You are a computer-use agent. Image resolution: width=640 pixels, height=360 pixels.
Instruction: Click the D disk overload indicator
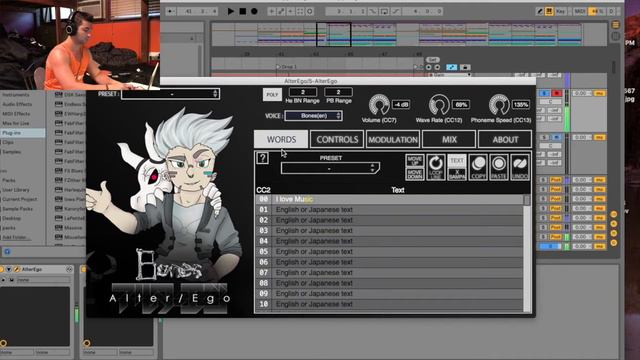pos(611,11)
